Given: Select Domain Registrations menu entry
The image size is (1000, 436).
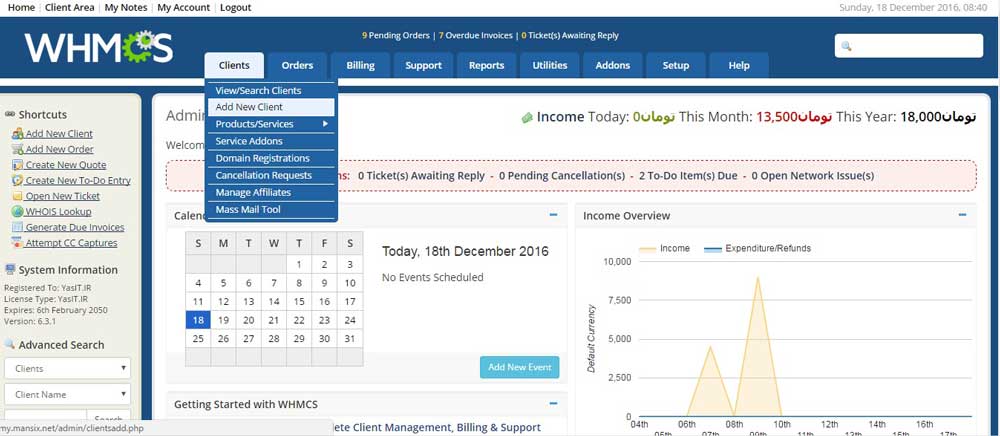Looking at the screenshot, I should click(x=271, y=158).
